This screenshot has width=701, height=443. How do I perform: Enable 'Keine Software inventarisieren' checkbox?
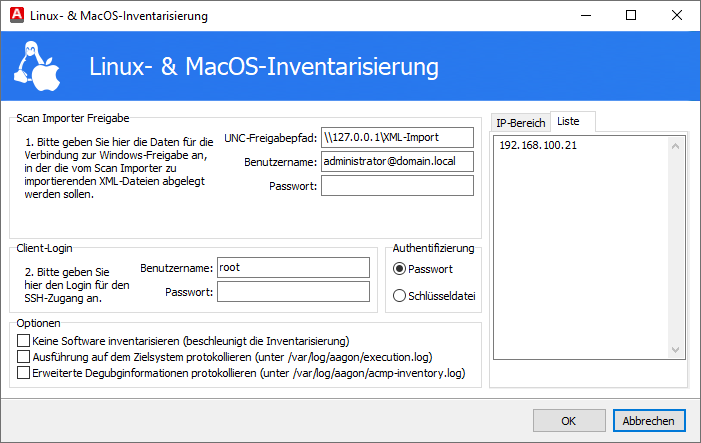pyautogui.click(x=24, y=341)
